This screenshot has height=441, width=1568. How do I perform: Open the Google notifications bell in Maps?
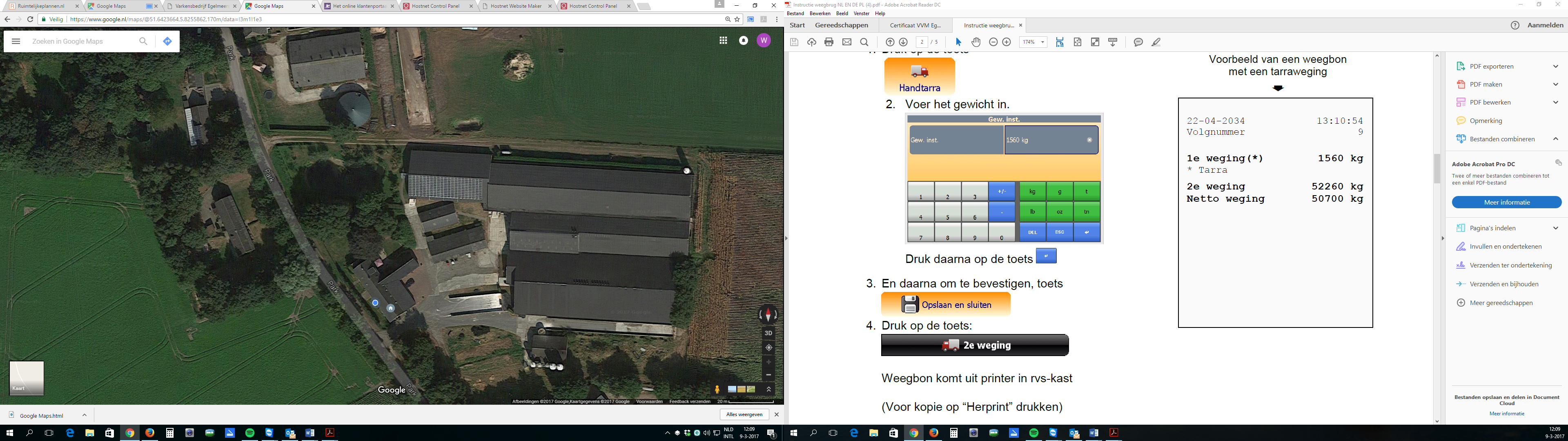click(743, 40)
